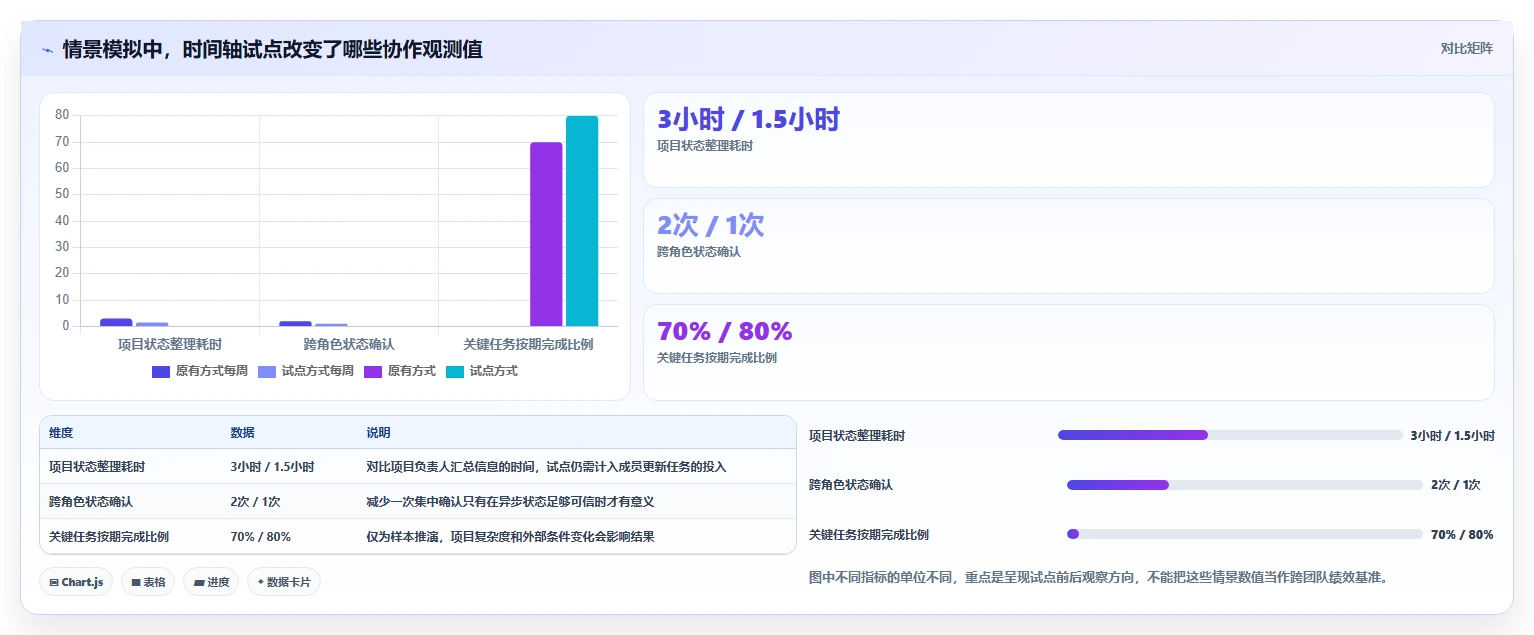Screen dimensions: 1534x635
Task: Click the 2次 / 1次 progress value
Action: tap(1456, 485)
